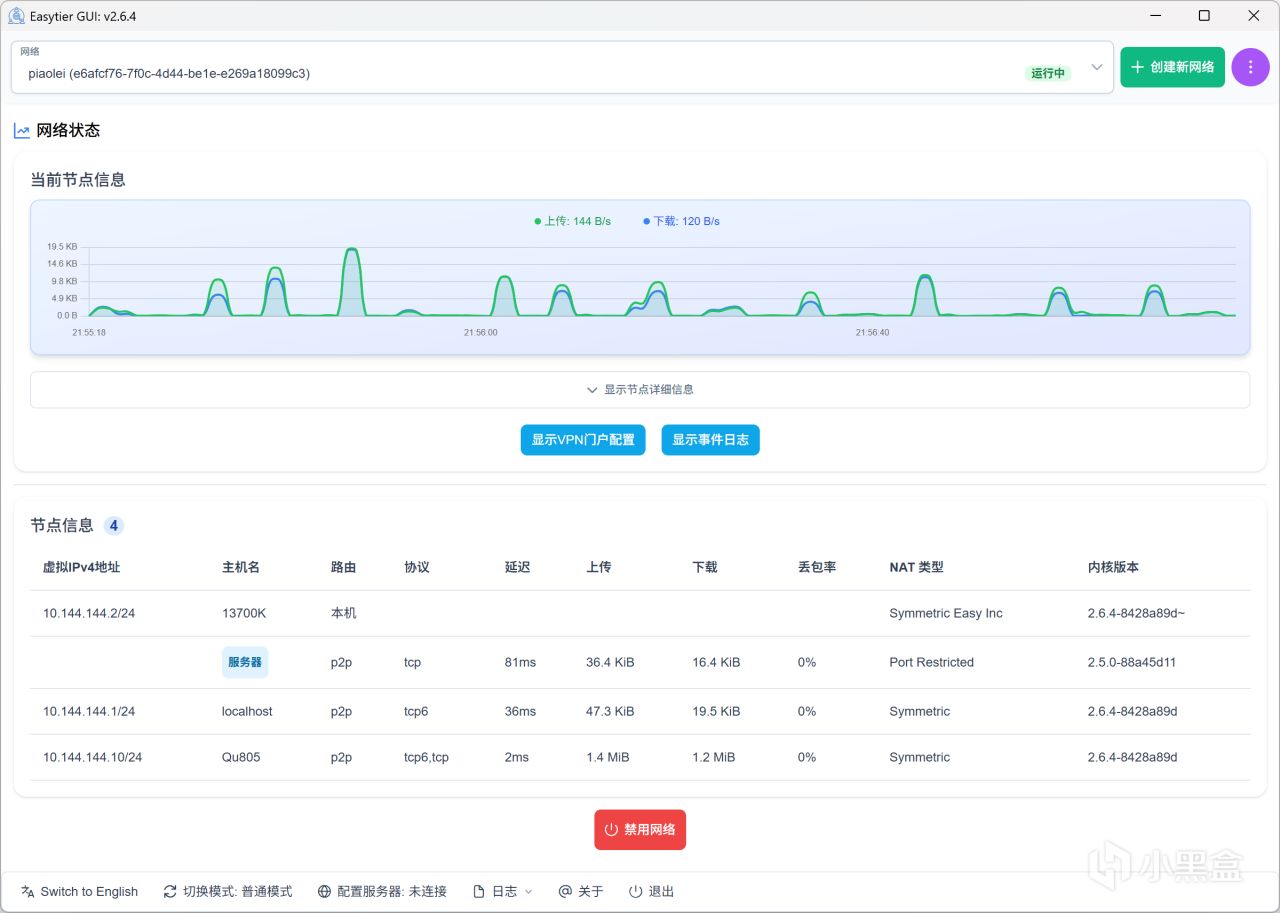Toggle the upload series in chart legend
The width and height of the screenshot is (1280, 913).
[x=572, y=221]
